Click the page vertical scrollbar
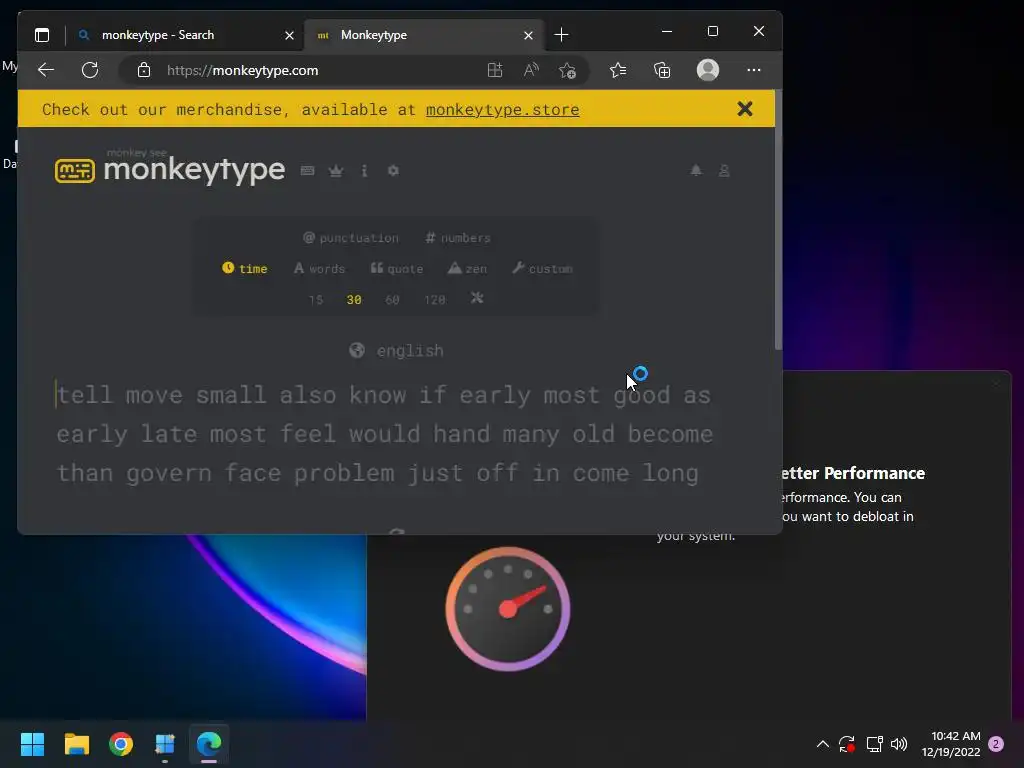This screenshot has width=1024, height=768. point(778,222)
